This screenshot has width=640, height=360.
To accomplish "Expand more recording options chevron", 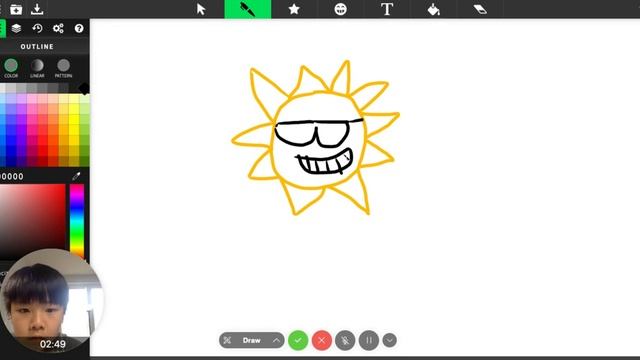I will click(x=390, y=340).
